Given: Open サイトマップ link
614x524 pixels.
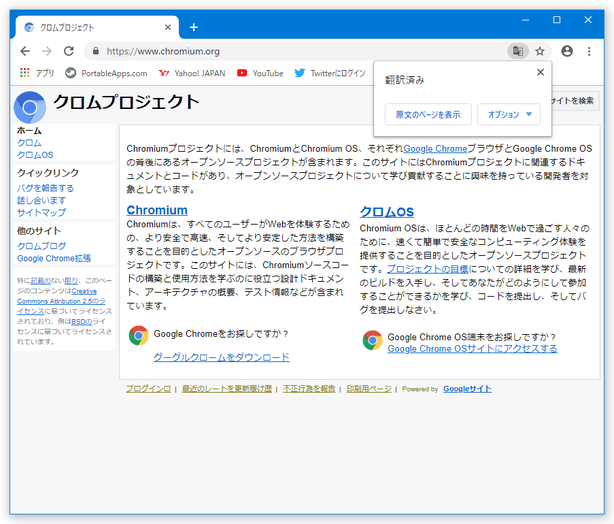Looking at the screenshot, I should 41,213.
